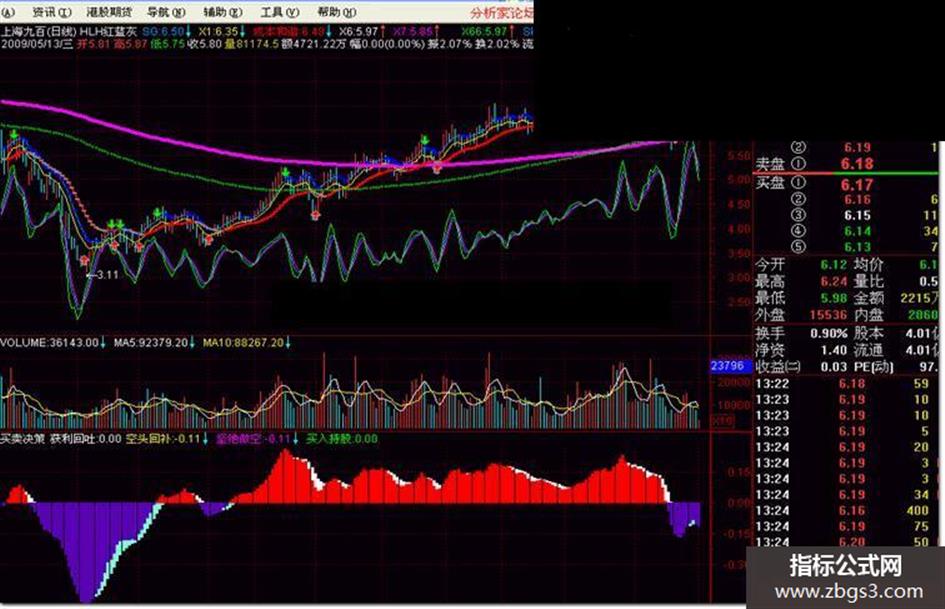The width and height of the screenshot is (945, 609).
Task: Click the 量81174.5 volume readout
Action: point(252,43)
